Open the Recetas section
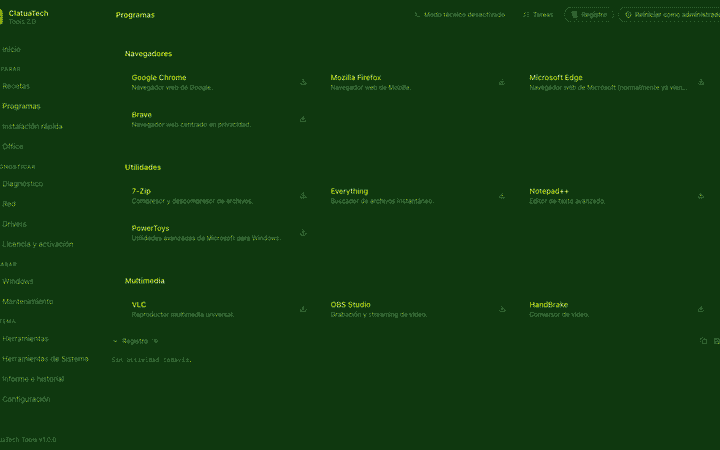This screenshot has height=450, width=720. pos(16,86)
